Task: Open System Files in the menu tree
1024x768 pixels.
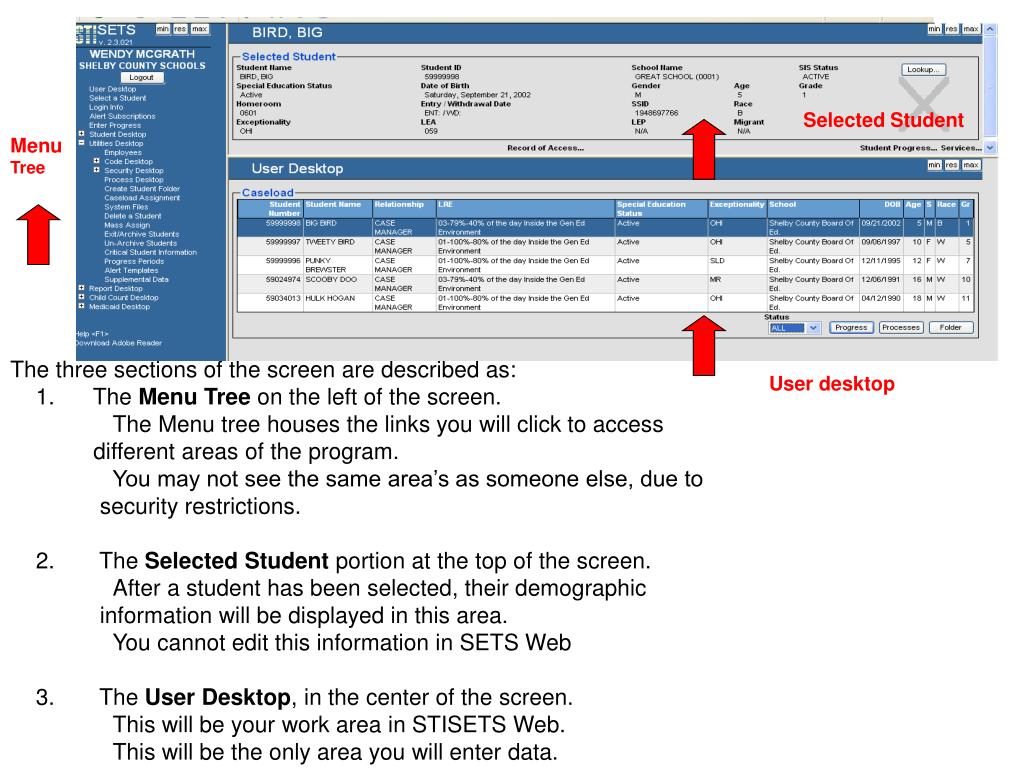Action: pyautogui.click(x=126, y=207)
